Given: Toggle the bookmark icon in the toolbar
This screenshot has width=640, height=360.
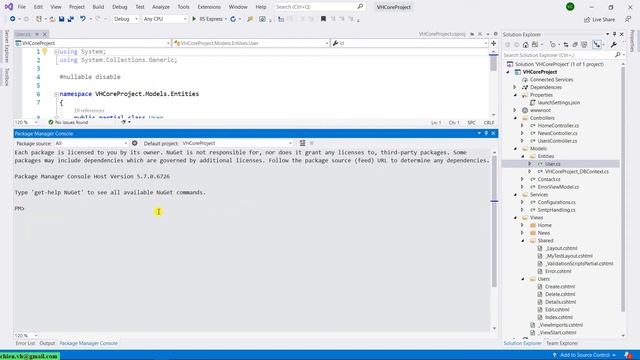Looking at the screenshot, I should point(323,19).
